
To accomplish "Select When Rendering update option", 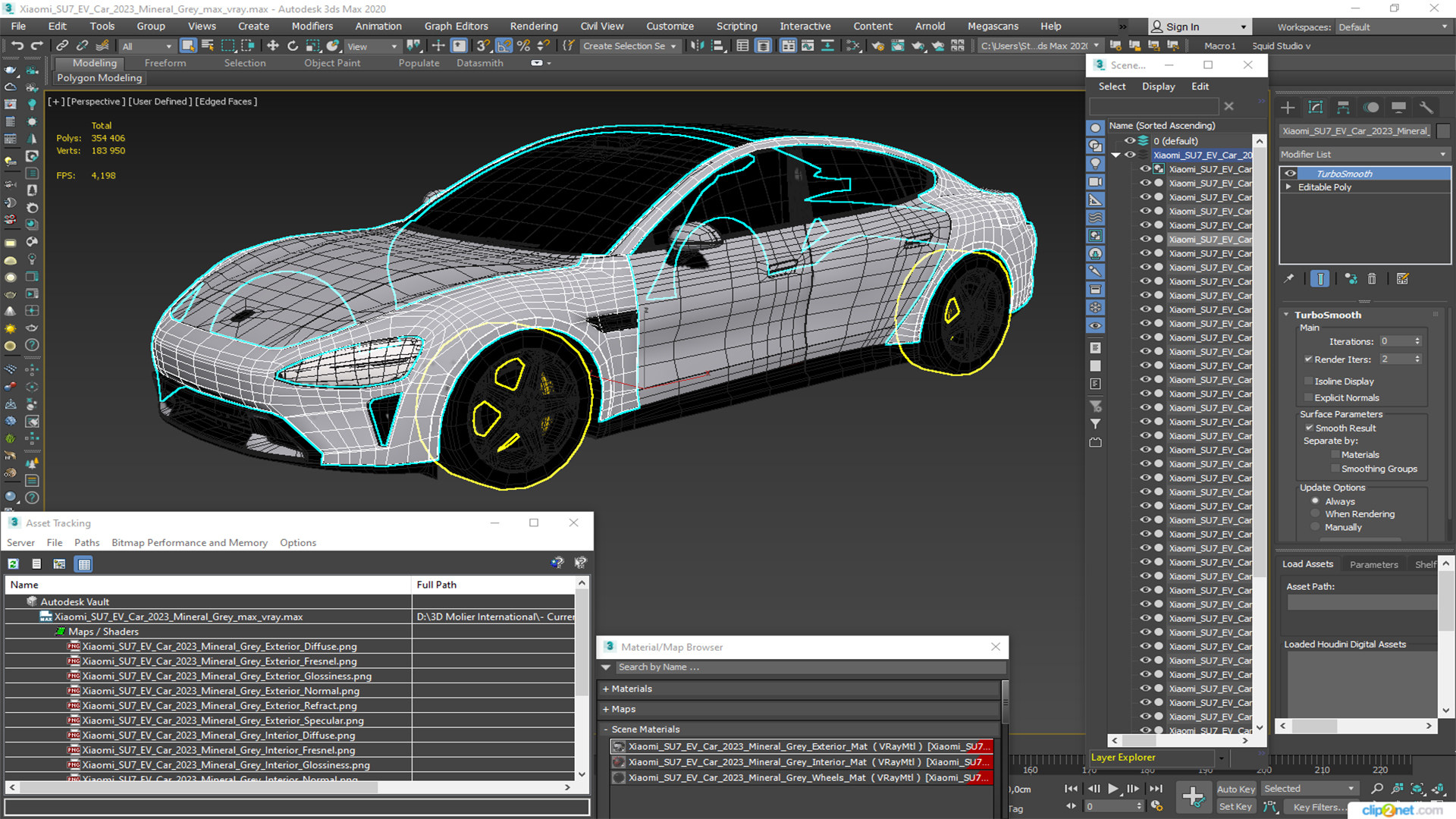I will coord(1316,514).
